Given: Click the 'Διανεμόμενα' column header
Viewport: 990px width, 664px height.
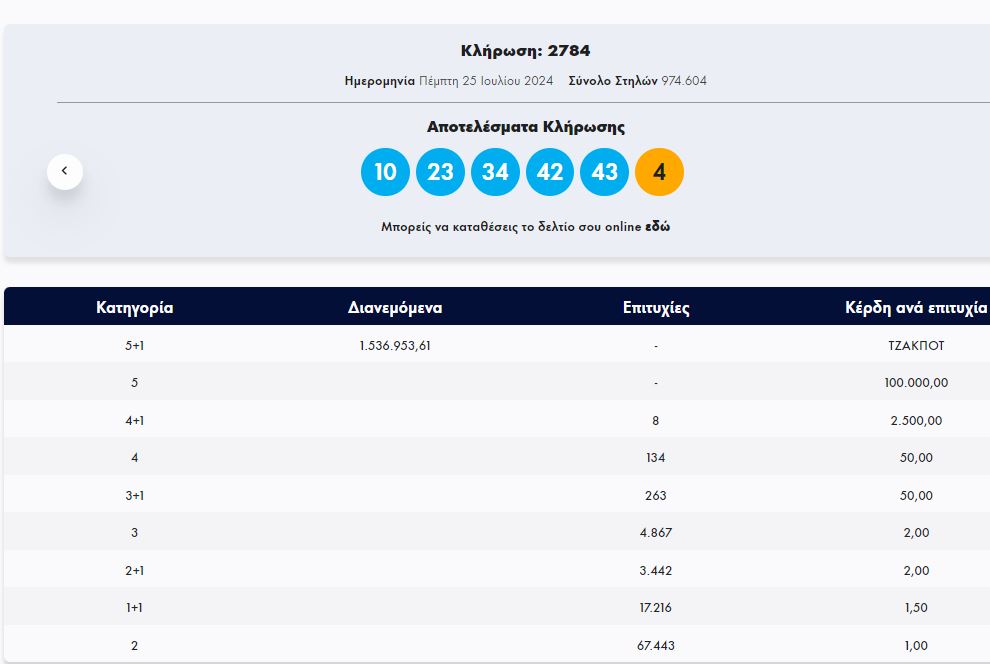Looking at the screenshot, I should 395,308.
